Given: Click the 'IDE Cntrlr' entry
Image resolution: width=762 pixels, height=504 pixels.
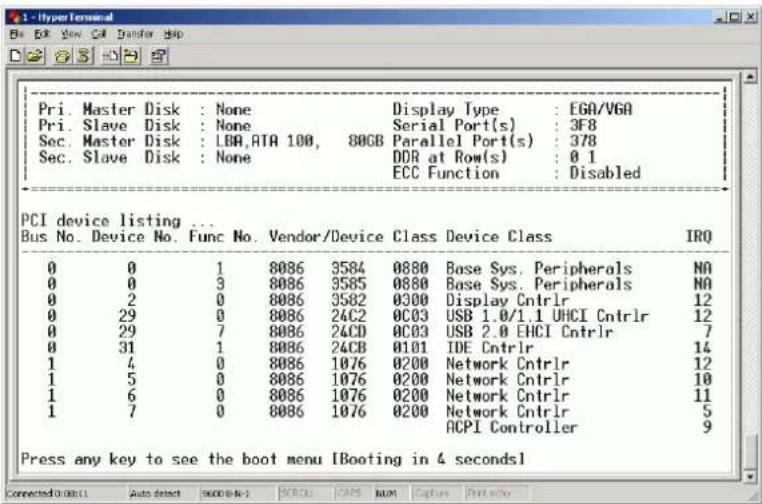Looking at the screenshot, I should pyautogui.click(x=489, y=348).
